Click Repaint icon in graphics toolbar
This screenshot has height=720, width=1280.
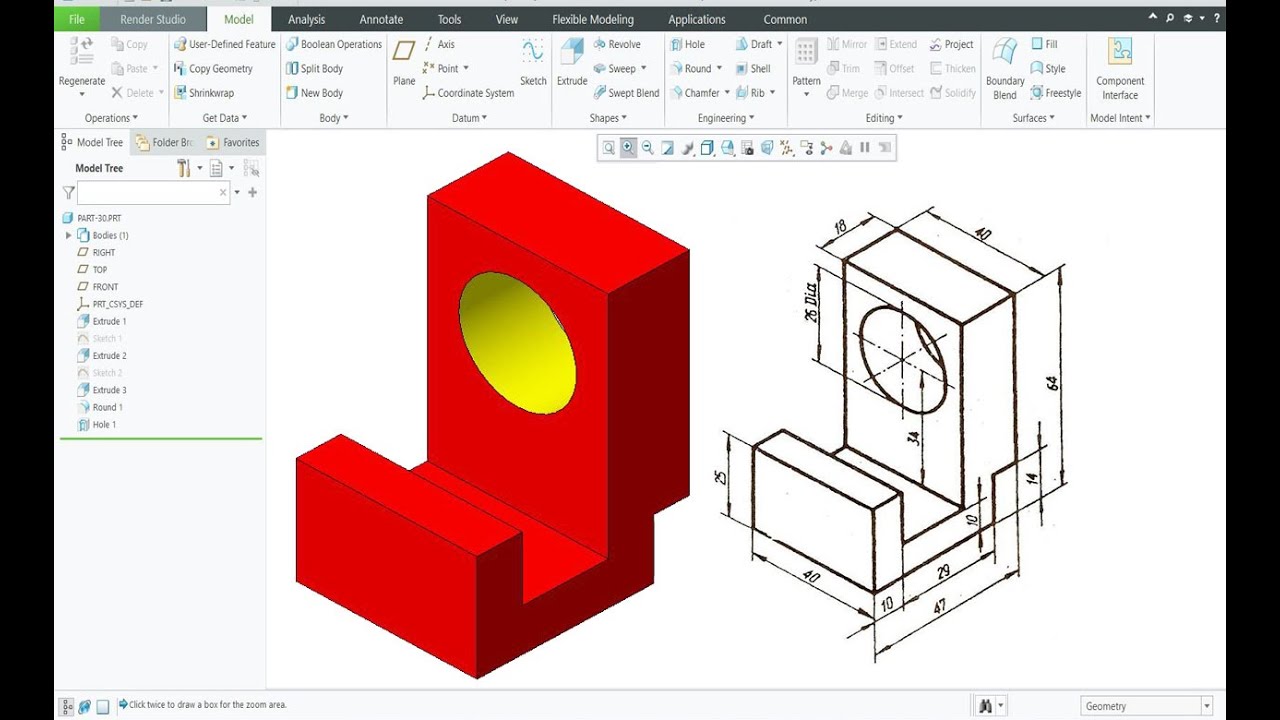coord(667,148)
